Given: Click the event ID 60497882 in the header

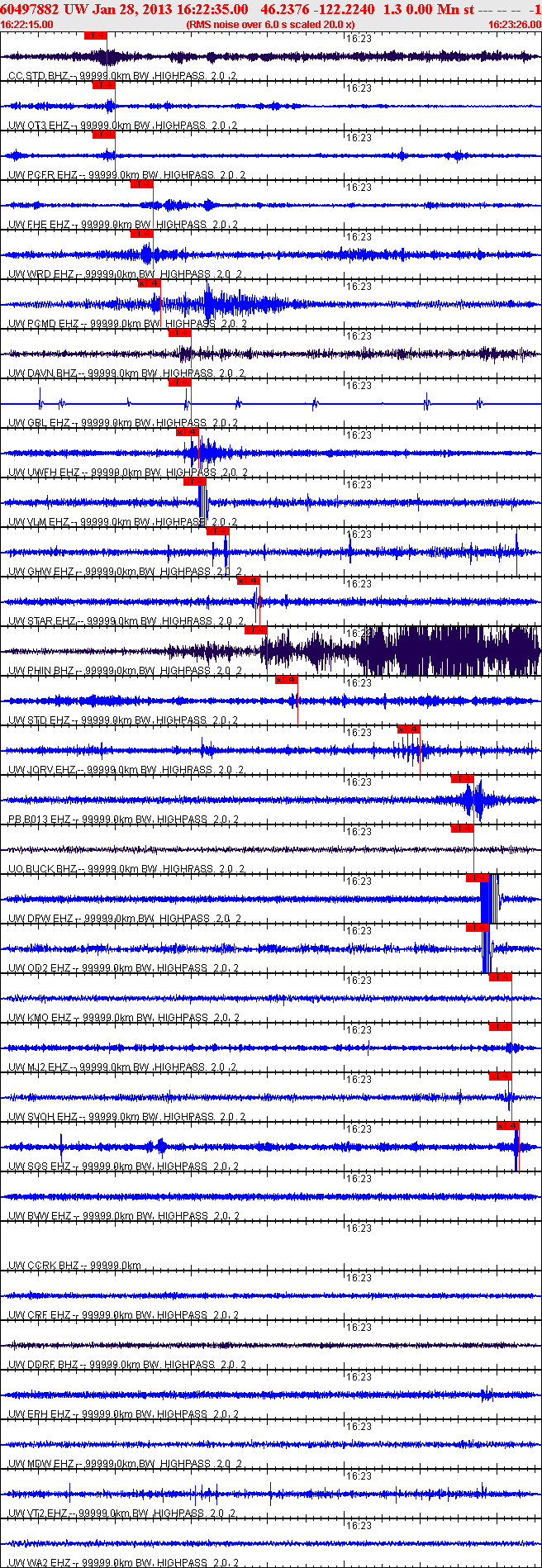Looking at the screenshot, I should 29,9.
